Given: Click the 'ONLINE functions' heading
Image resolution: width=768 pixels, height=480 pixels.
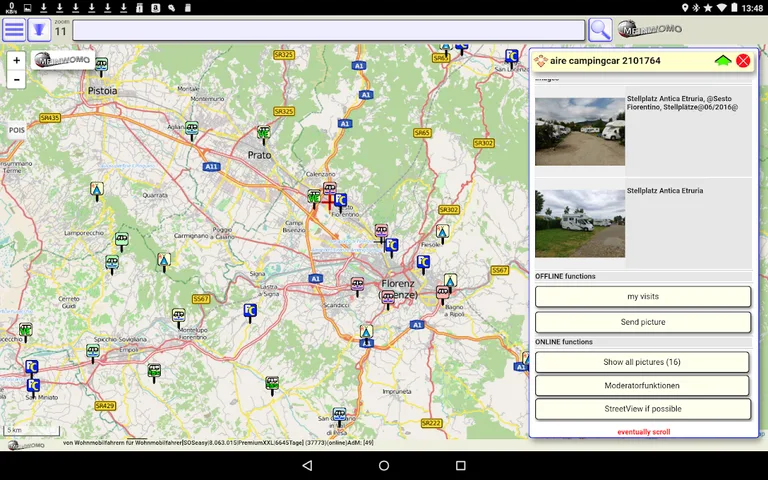Looking at the screenshot, I should 564,342.
